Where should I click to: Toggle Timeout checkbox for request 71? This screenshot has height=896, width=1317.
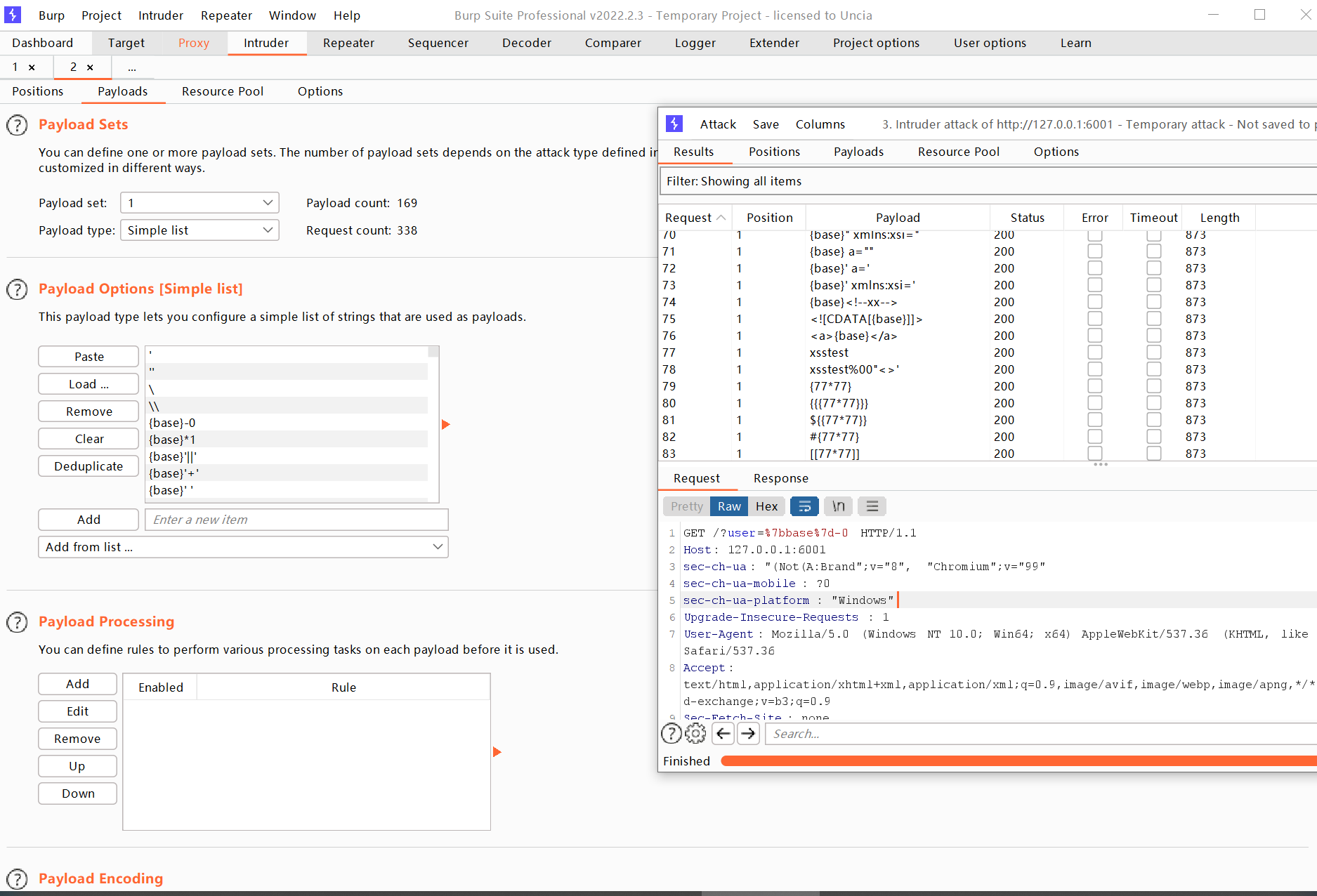[x=1153, y=251]
